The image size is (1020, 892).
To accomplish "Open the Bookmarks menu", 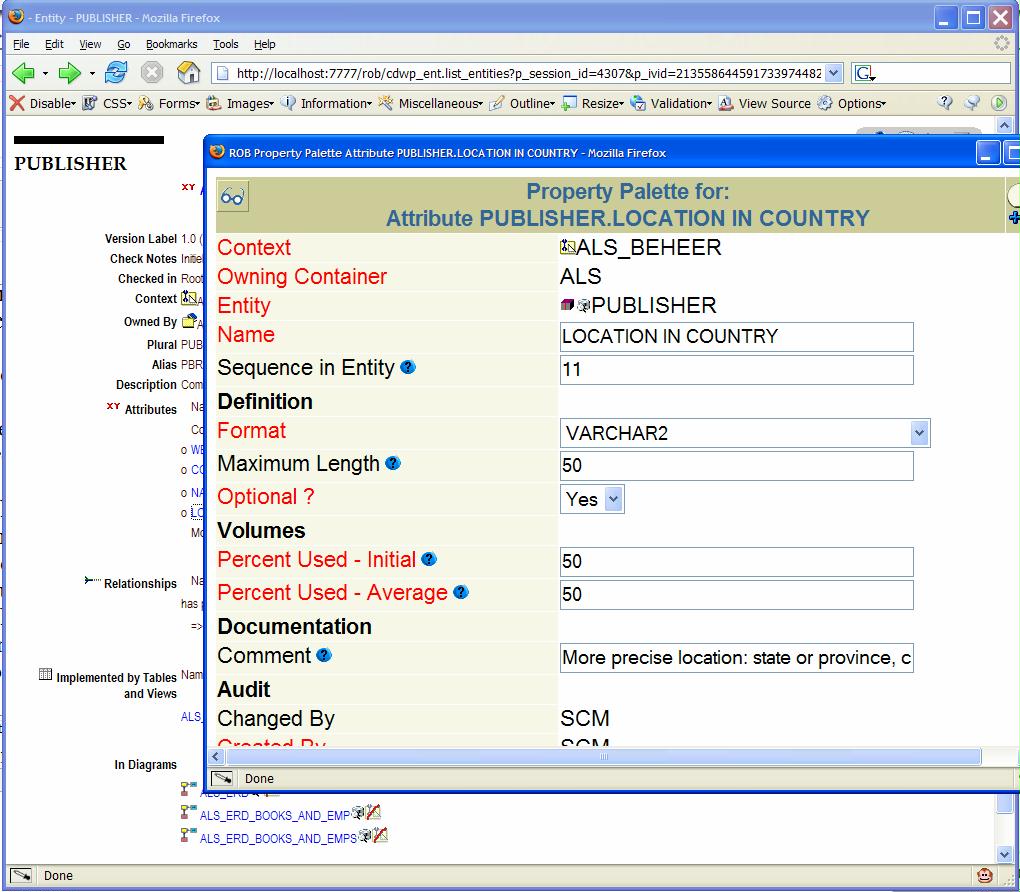I will (171, 44).
